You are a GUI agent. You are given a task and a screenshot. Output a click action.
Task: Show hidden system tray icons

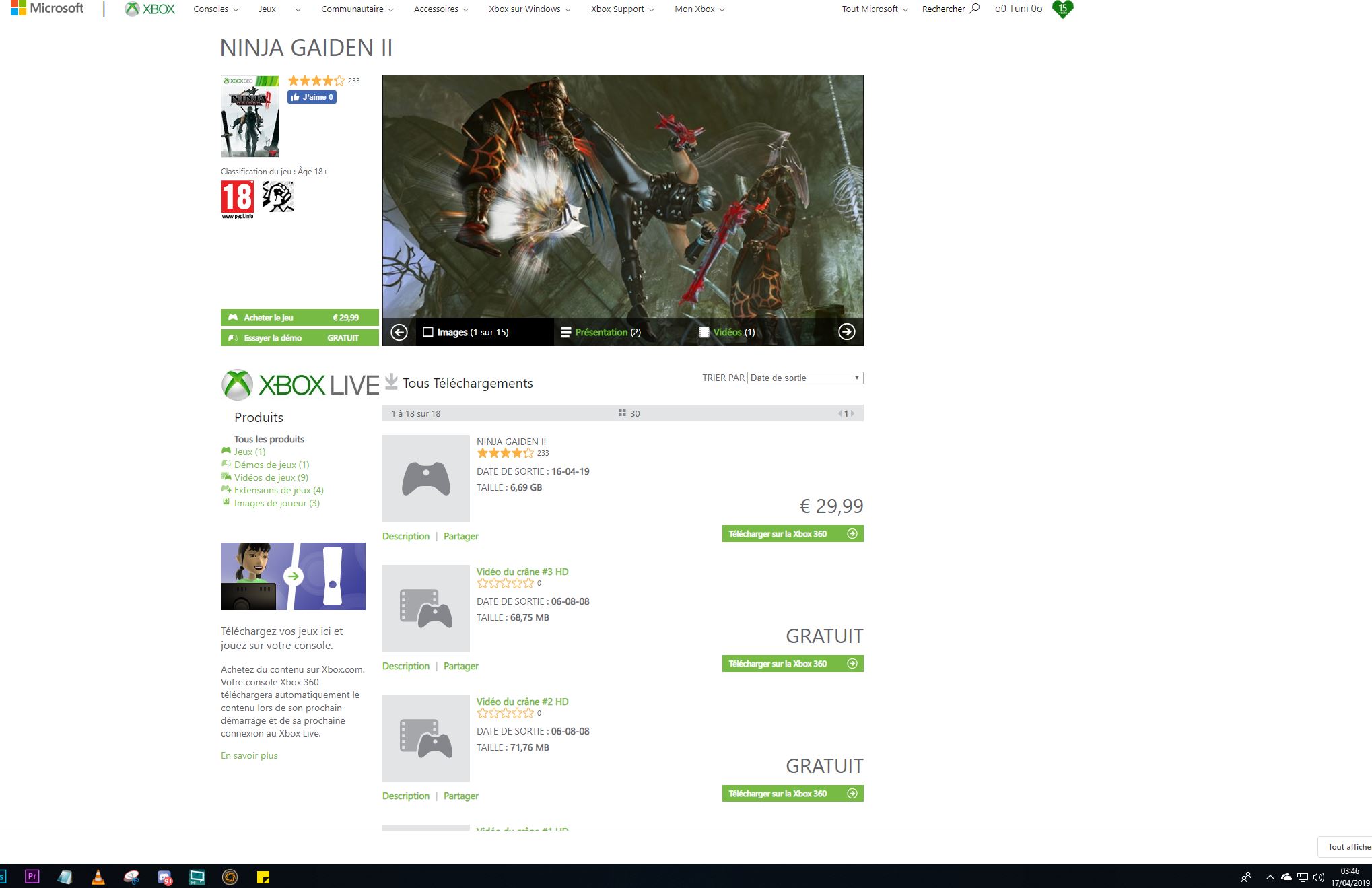[1270, 877]
